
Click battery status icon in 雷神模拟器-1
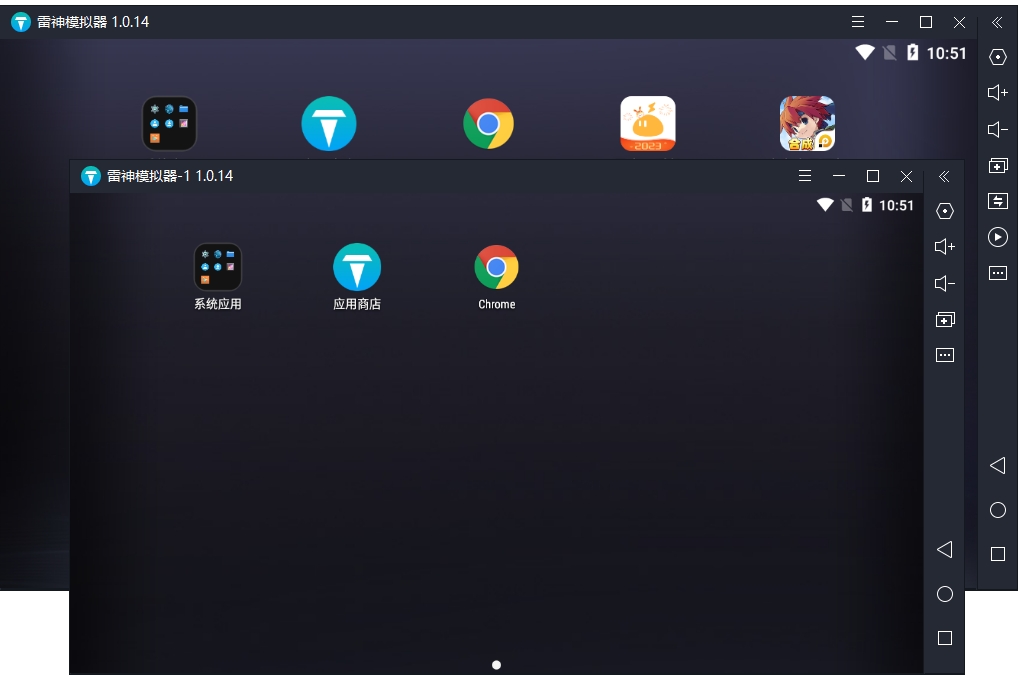coord(867,205)
